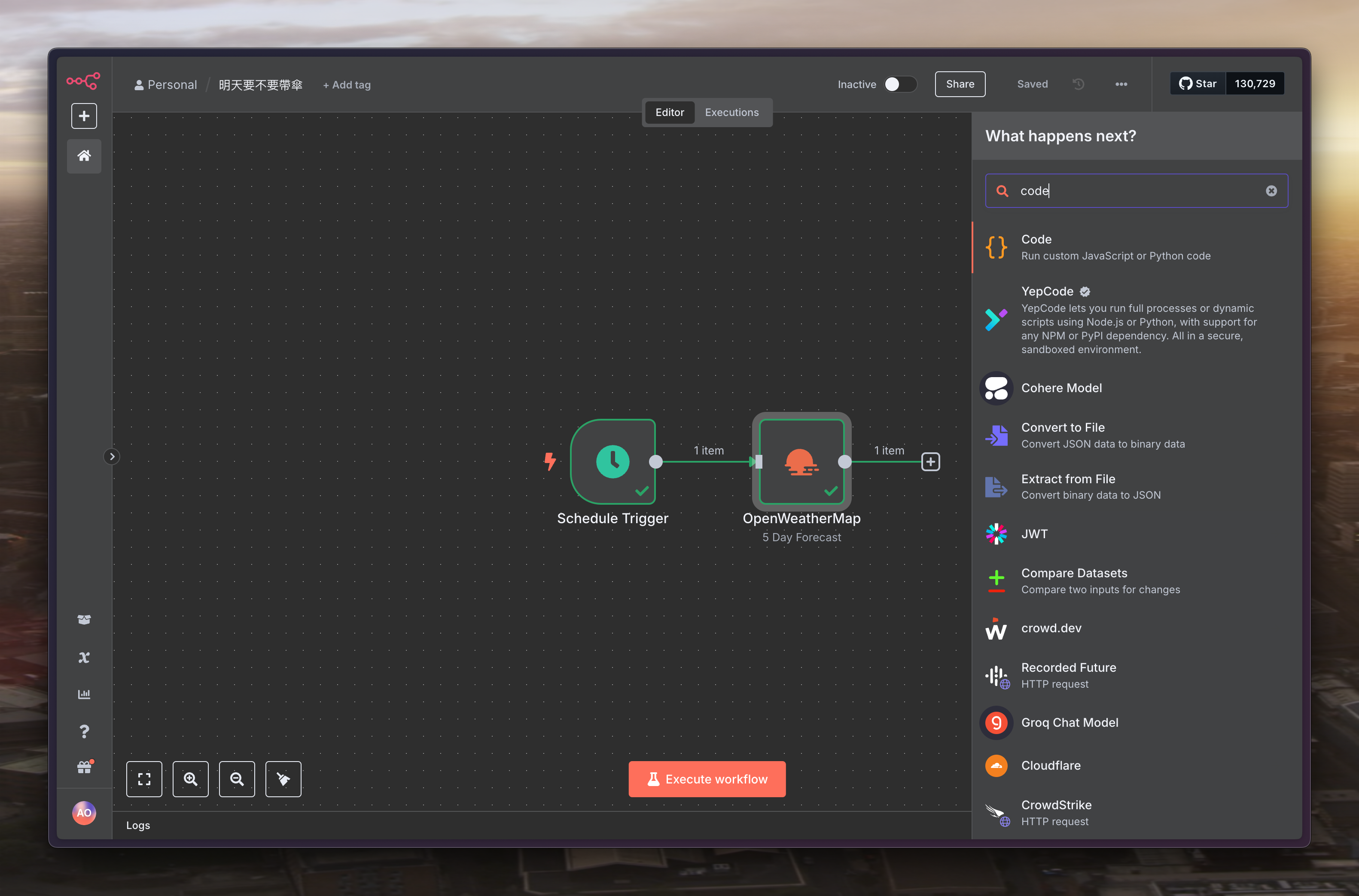This screenshot has height=896, width=1359.
Task: Open the home overview icon
Action: point(84,155)
